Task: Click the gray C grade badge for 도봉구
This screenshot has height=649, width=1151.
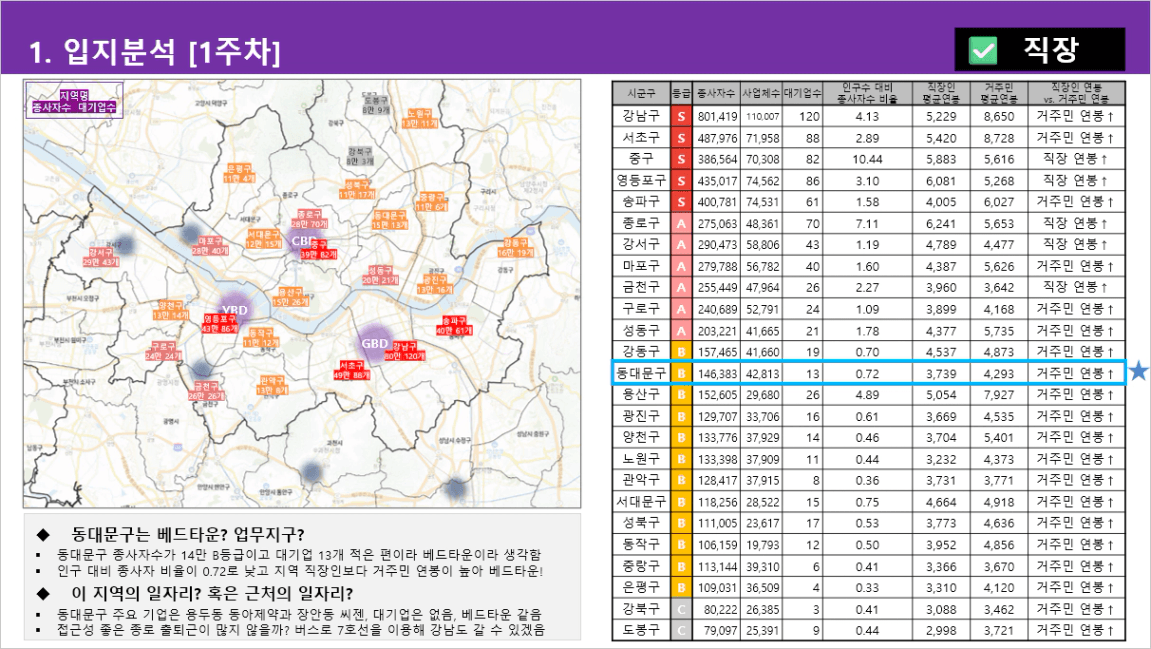Action: click(680, 630)
